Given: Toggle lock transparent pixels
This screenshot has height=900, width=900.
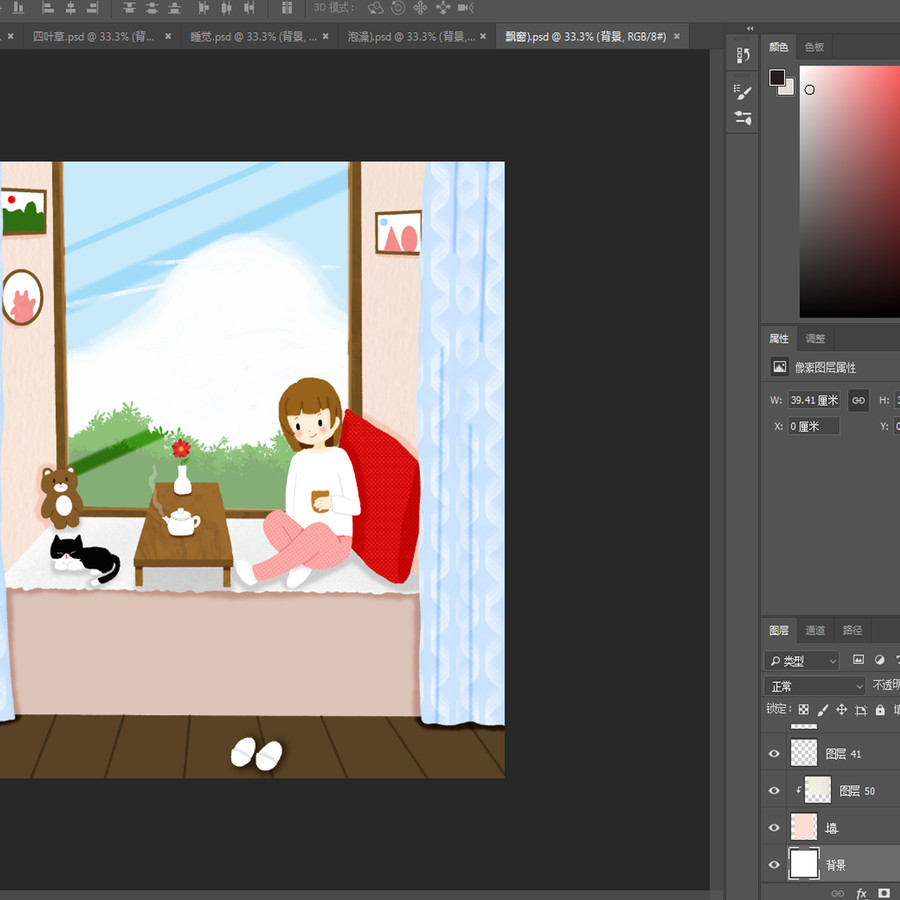Looking at the screenshot, I should pyautogui.click(x=804, y=710).
